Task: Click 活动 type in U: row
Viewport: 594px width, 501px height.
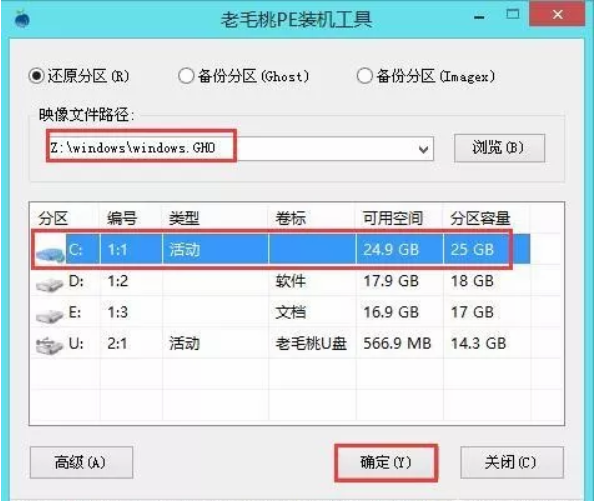Action: [x=184, y=343]
